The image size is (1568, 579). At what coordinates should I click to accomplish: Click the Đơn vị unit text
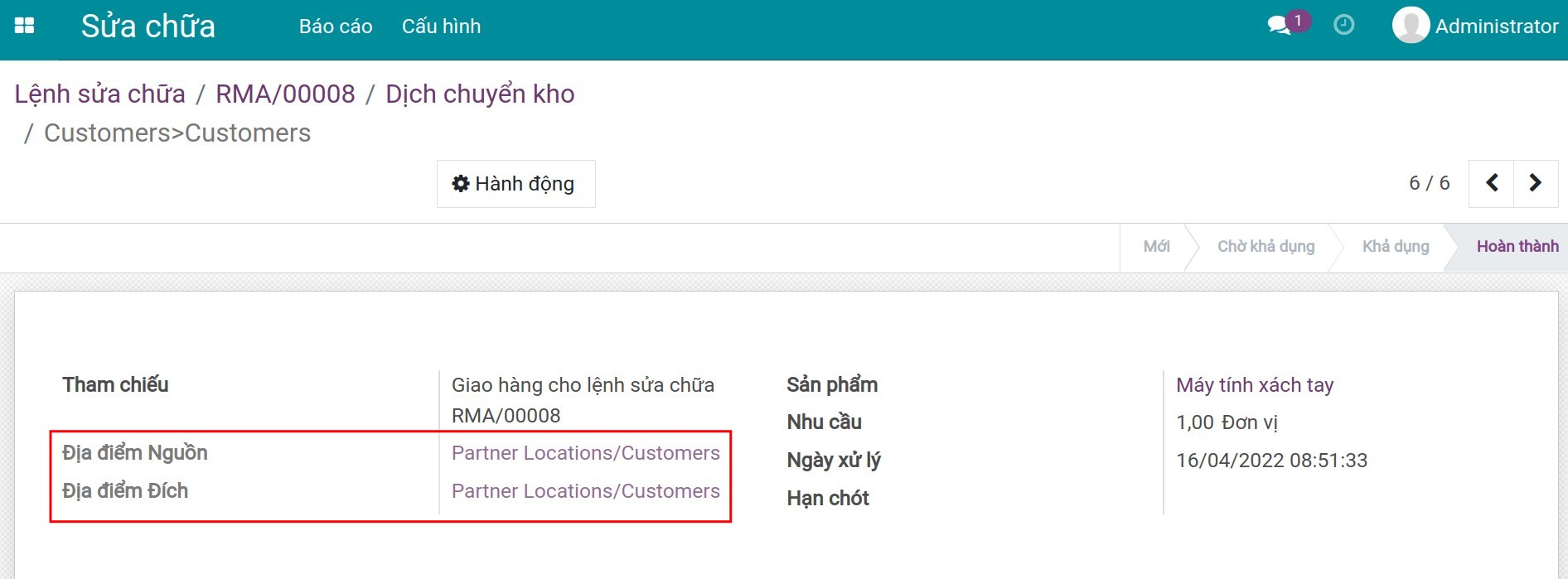pos(1250,422)
